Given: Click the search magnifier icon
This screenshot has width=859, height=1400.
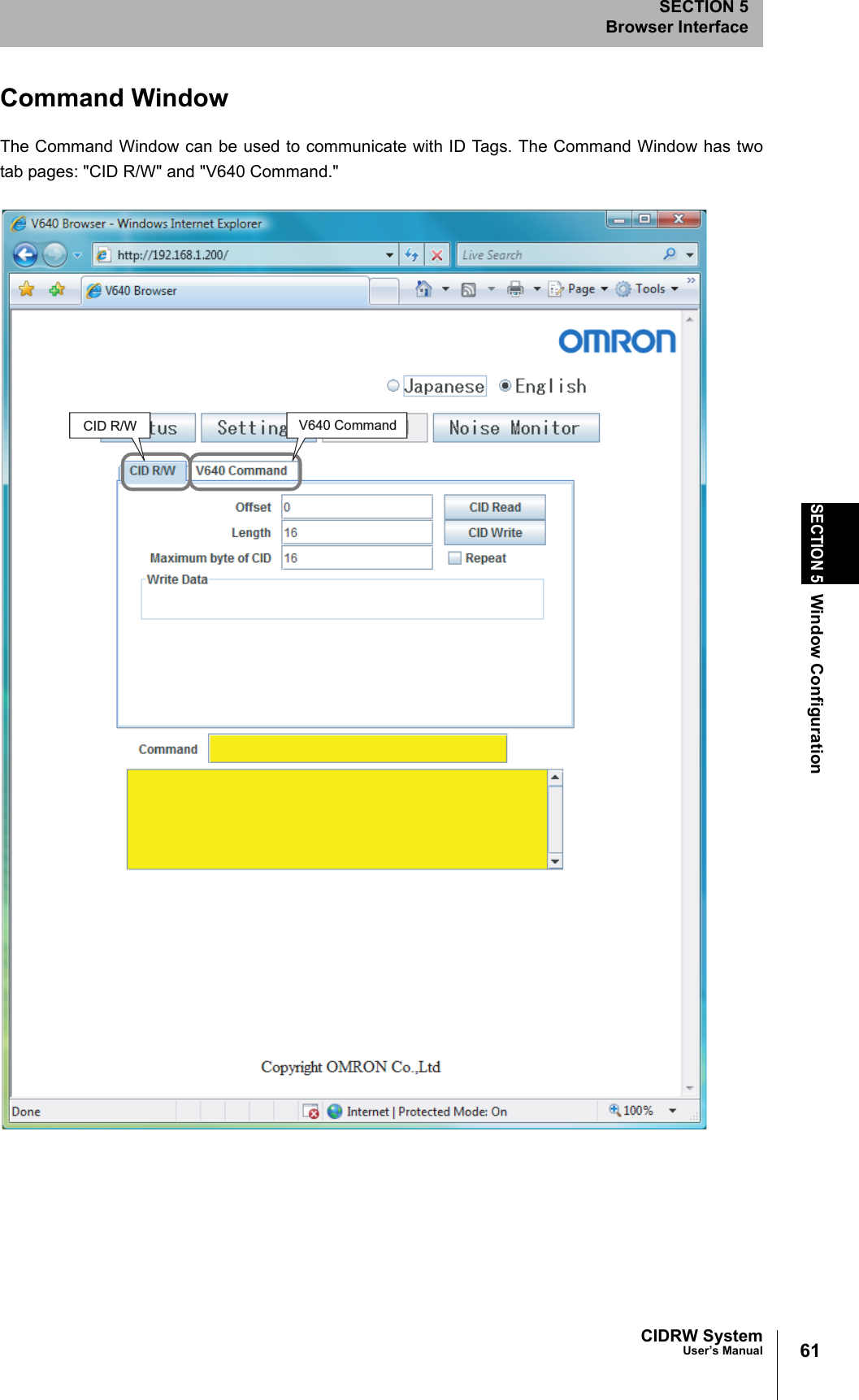Looking at the screenshot, I should pyautogui.click(x=670, y=254).
